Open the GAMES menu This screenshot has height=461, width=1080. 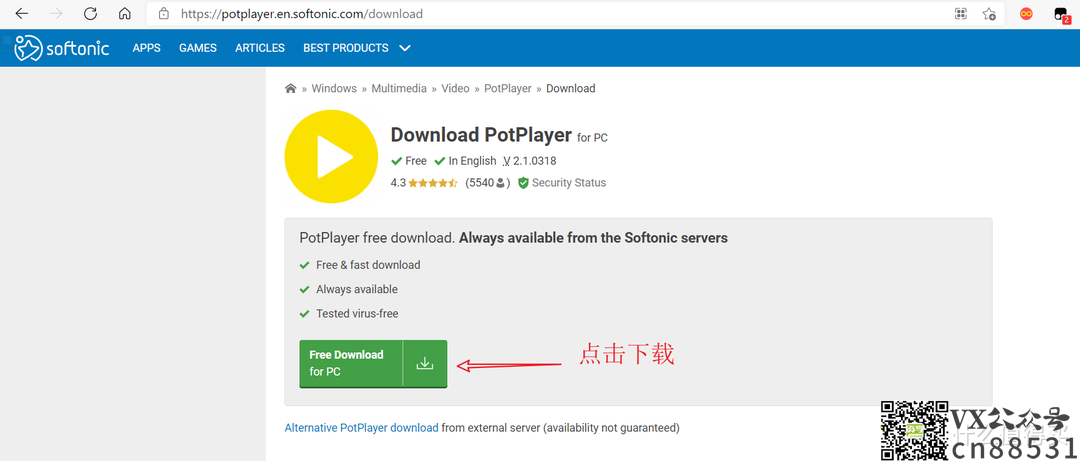tap(198, 48)
